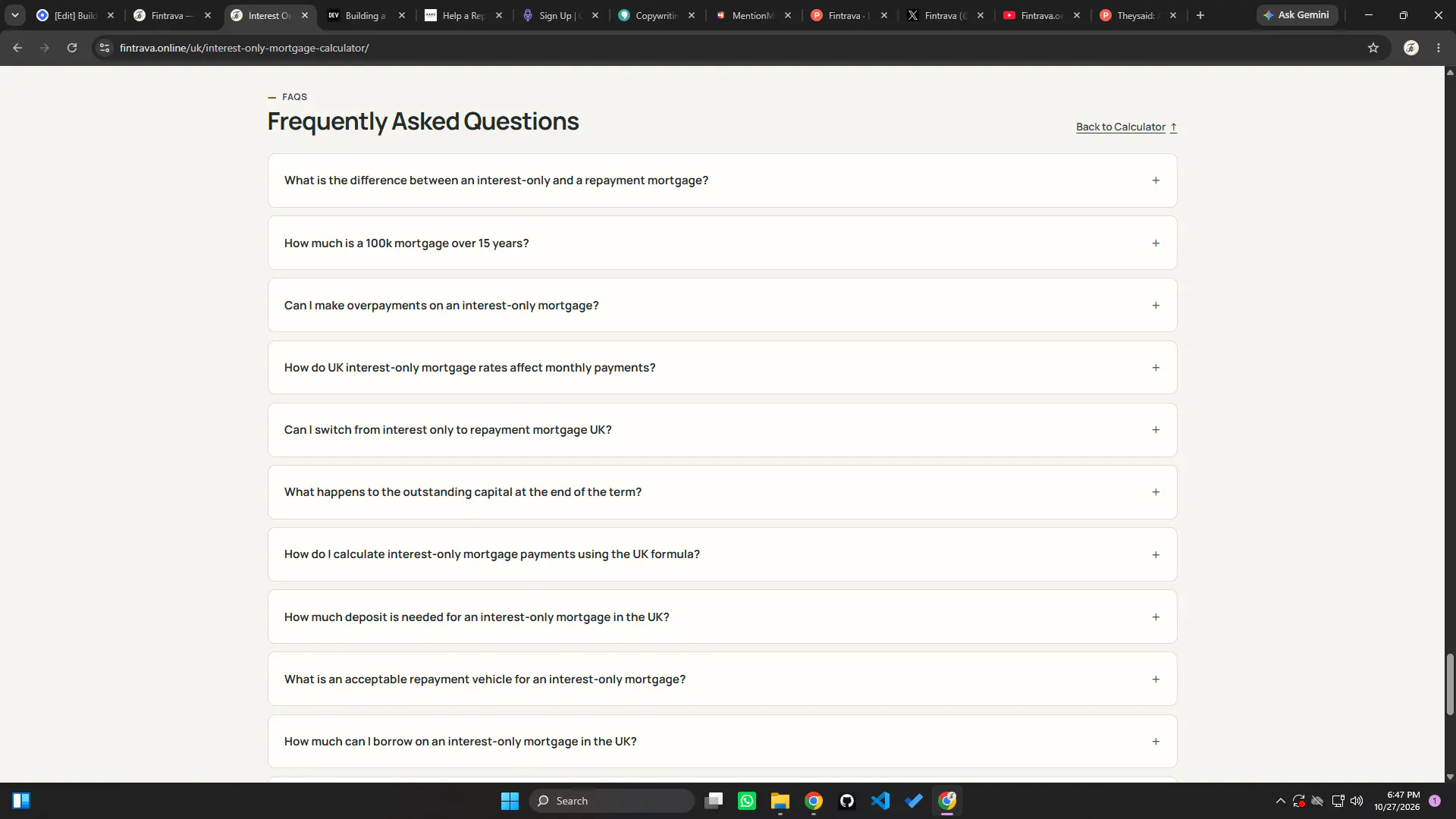Open the widgets panel icon at taskbar left

pyautogui.click(x=21, y=801)
